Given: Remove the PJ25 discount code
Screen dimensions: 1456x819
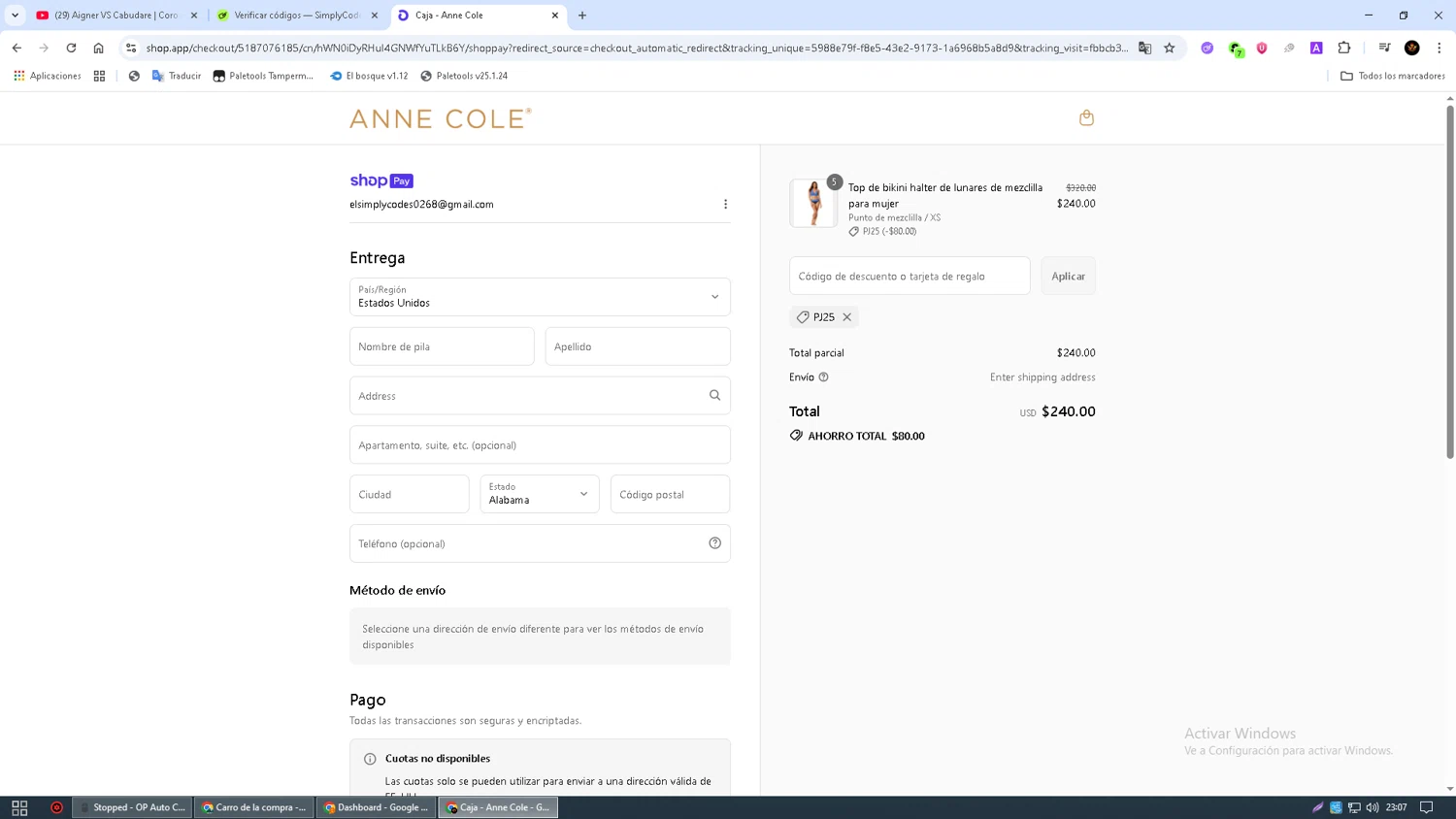Looking at the screenshot, I should click(846, 317).
